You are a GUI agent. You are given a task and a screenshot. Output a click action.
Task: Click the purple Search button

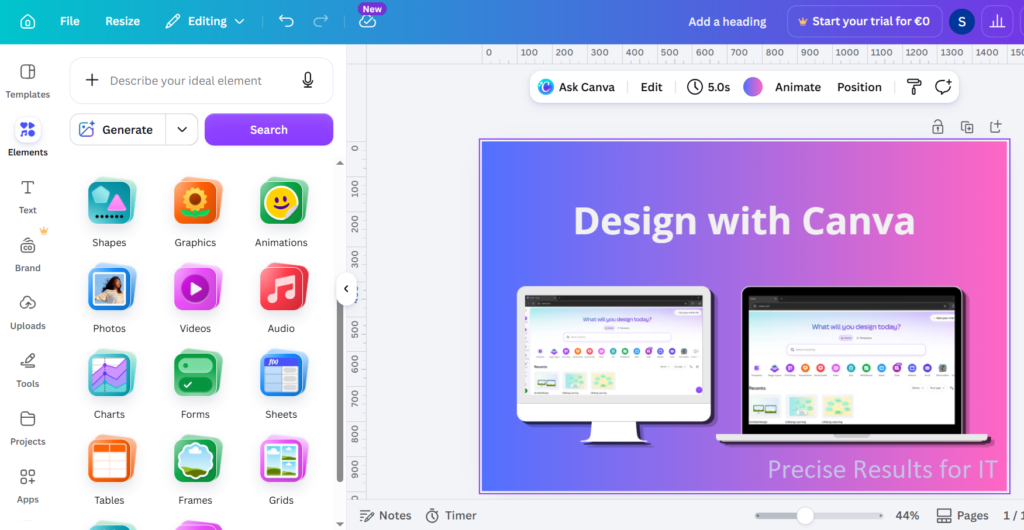click(x=268, y=129)
